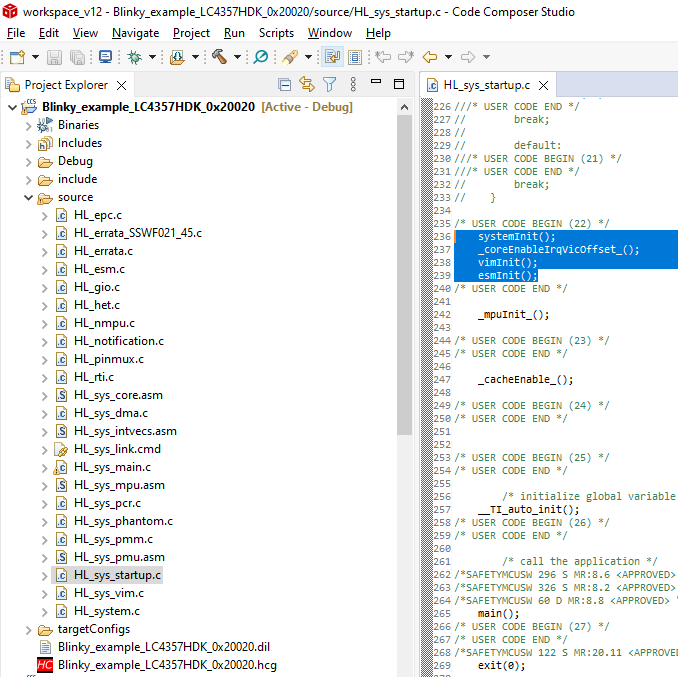Click the New file toolbar icon

click(17, 57)
